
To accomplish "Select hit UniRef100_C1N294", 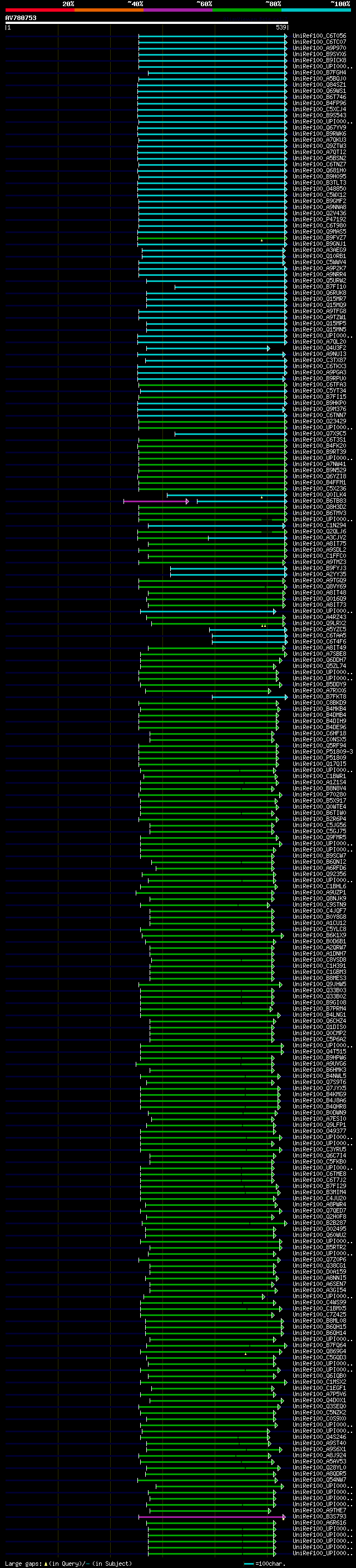I will 319,525.
